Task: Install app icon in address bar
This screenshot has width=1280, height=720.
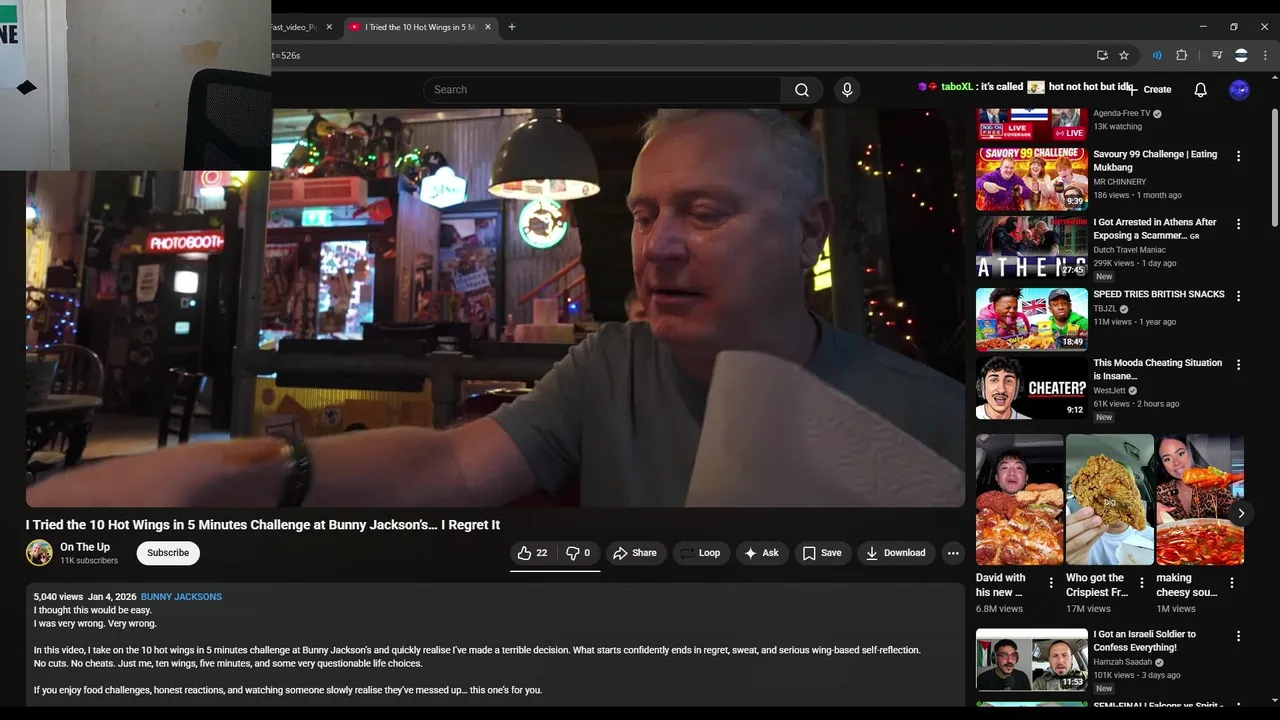Action: 1102,55
